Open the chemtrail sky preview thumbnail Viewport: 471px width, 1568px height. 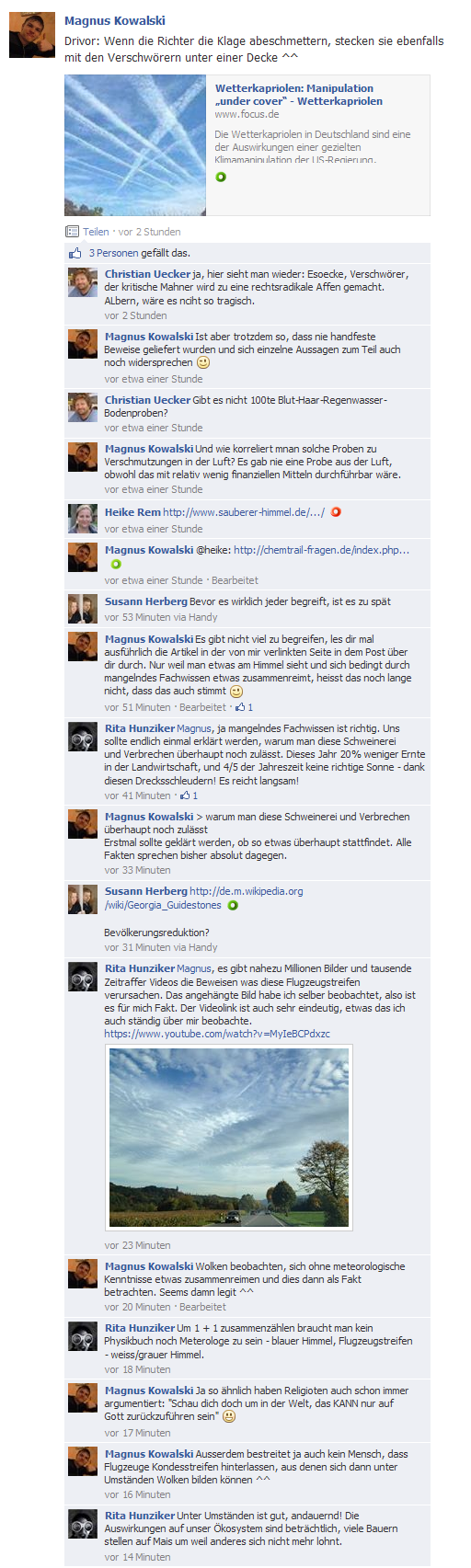click(x=135, y=145)
